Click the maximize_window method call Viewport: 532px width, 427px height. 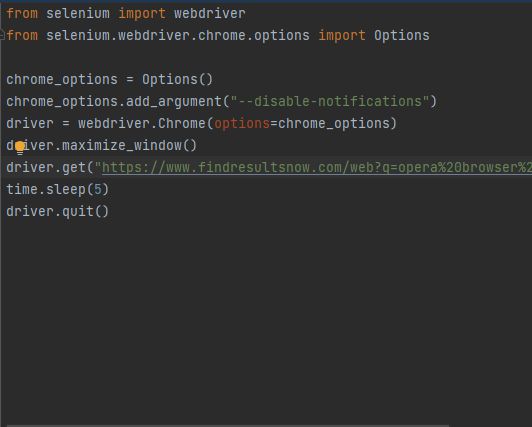tap(129, 145)
